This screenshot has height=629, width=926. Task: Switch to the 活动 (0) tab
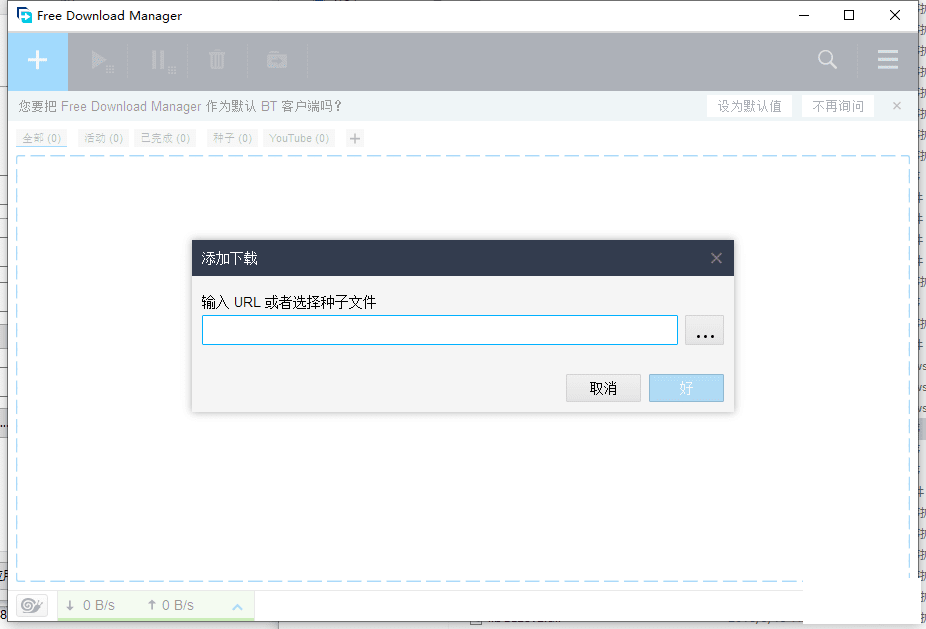tap(103, 138)
